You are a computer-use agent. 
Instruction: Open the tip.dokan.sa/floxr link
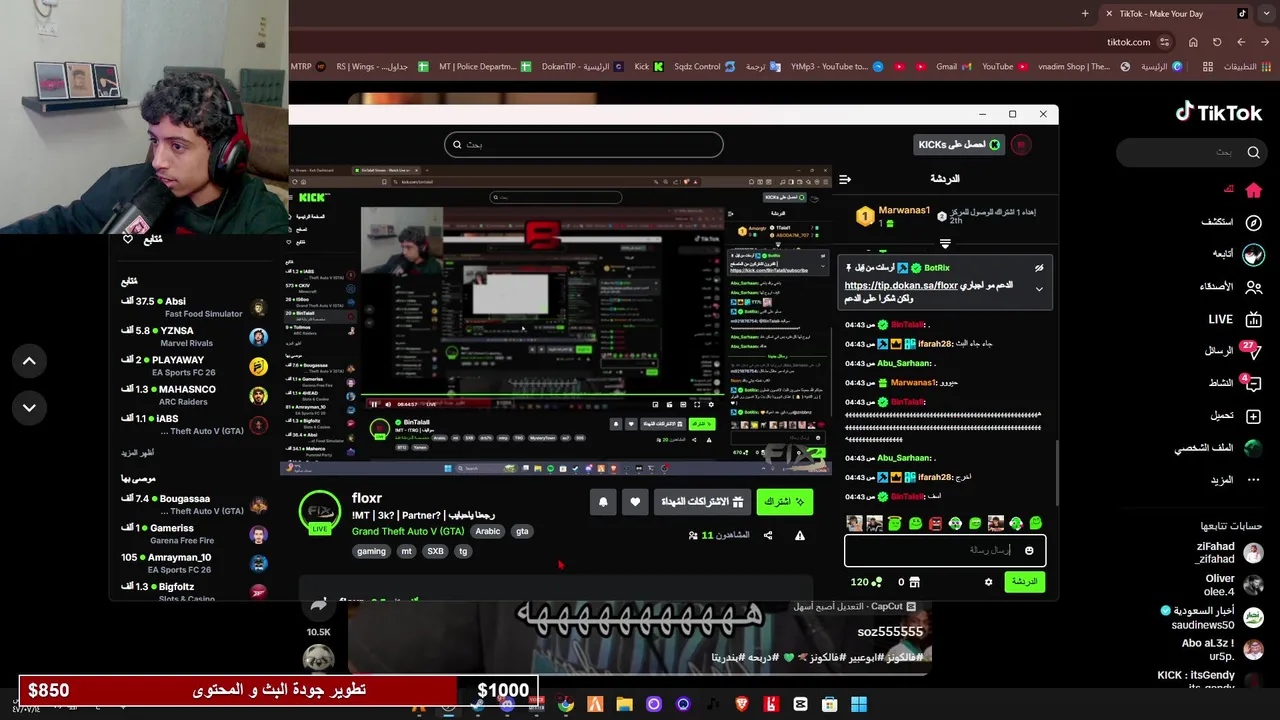(900, 286)
